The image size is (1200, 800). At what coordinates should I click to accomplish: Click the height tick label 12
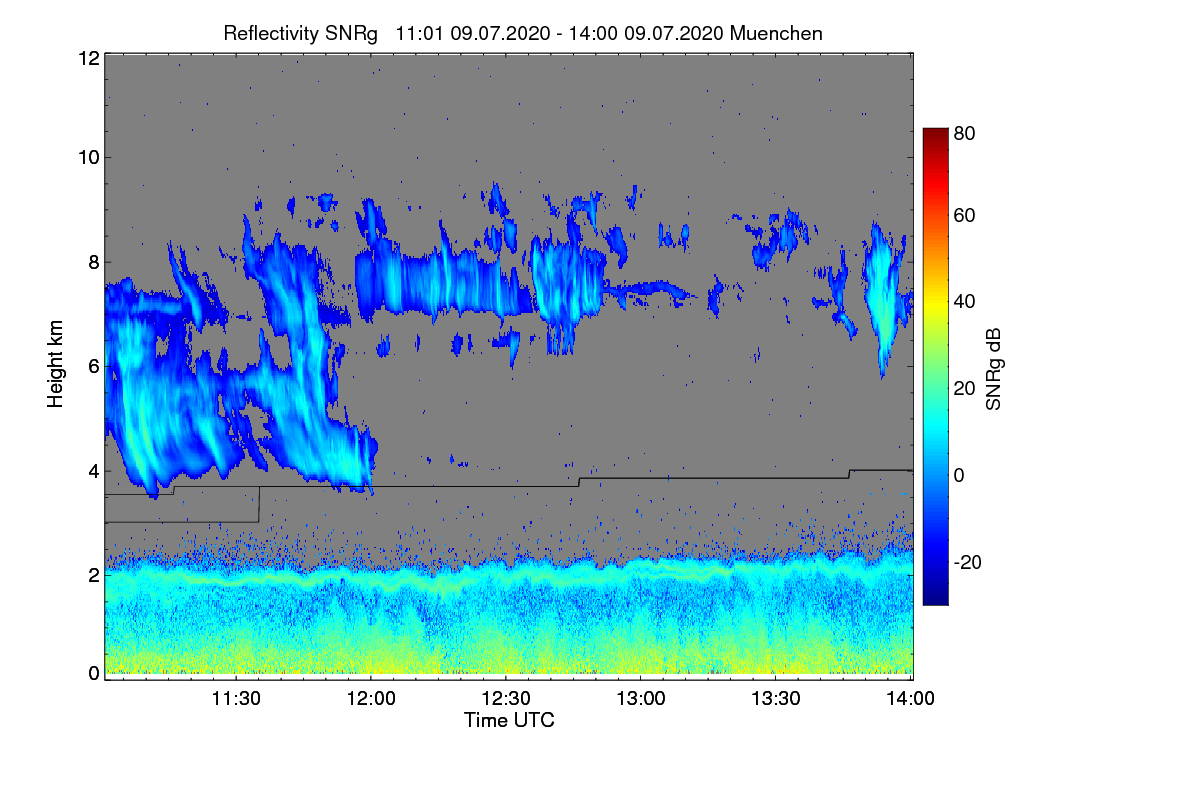click(x=88, y=58)
